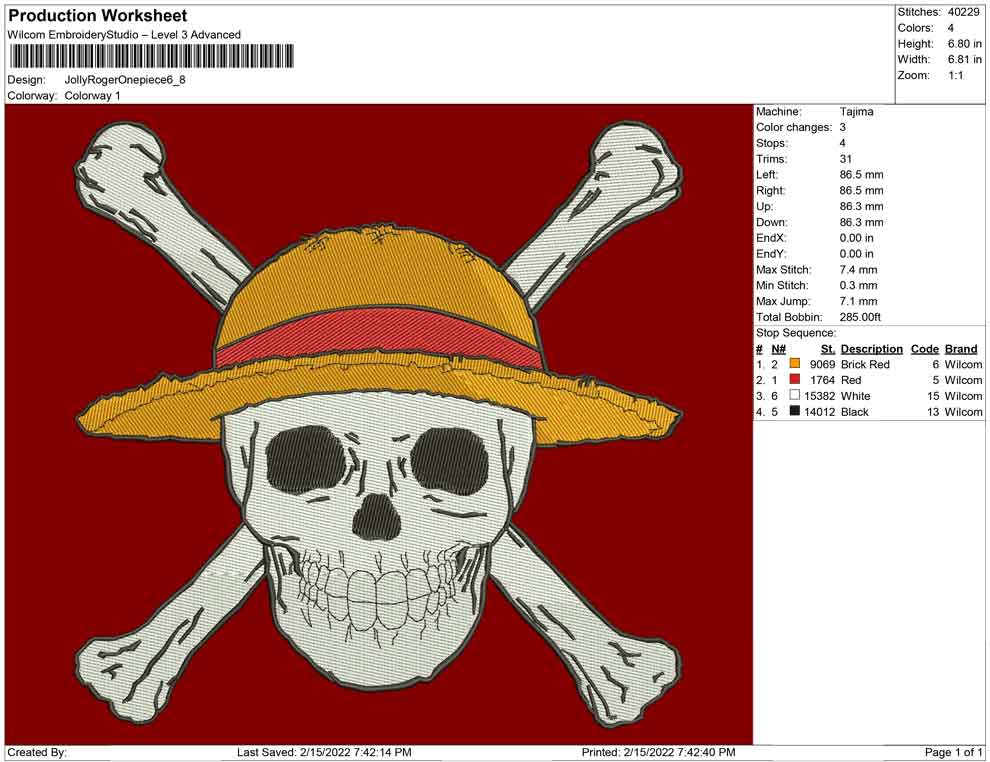Click the 'St.' column header

tap(828, 349)
